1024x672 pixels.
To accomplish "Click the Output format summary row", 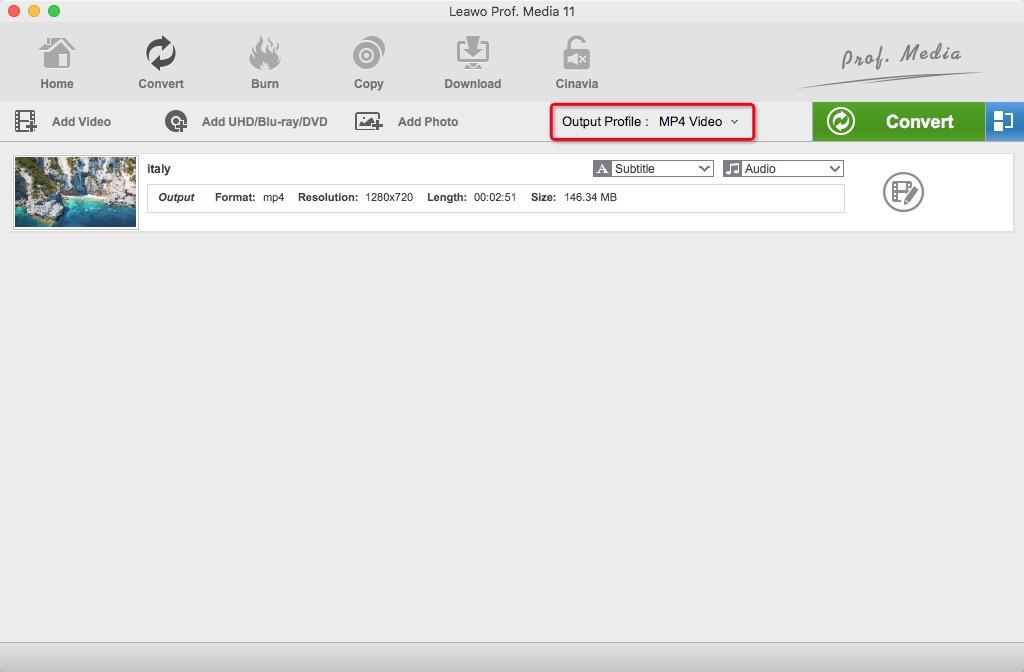I will click(494, 197).
